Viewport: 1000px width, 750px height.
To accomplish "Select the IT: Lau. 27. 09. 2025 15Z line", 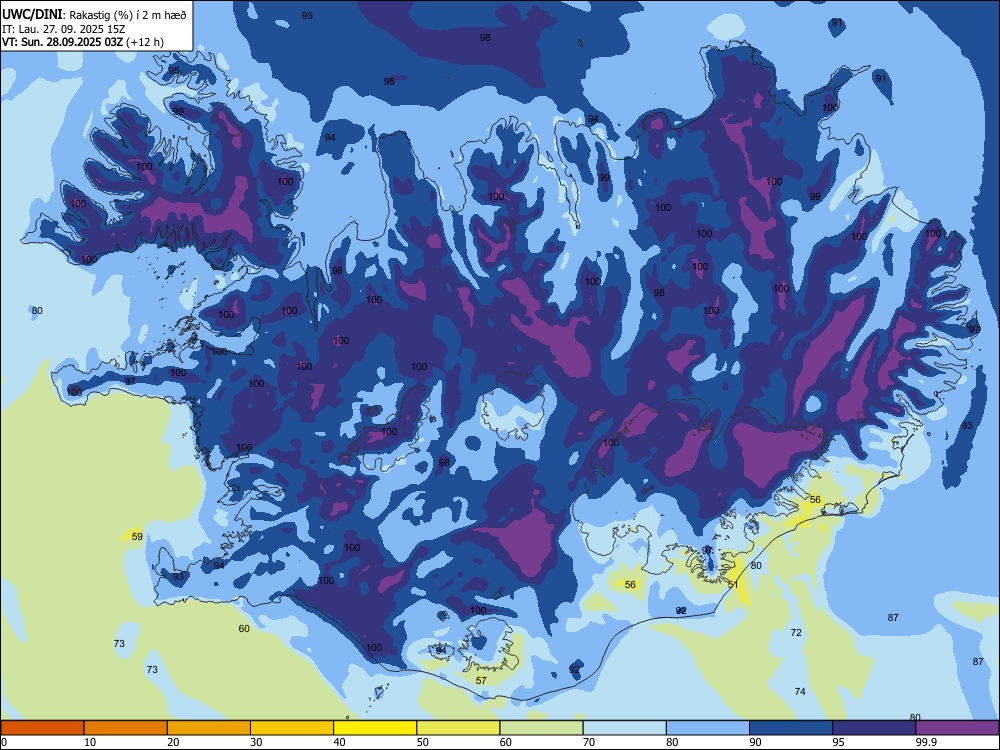I will pos(63,29).
